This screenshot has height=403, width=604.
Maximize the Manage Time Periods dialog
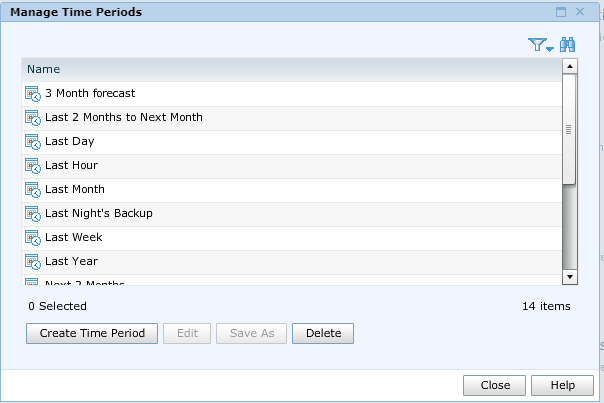(x=561, y=12)
